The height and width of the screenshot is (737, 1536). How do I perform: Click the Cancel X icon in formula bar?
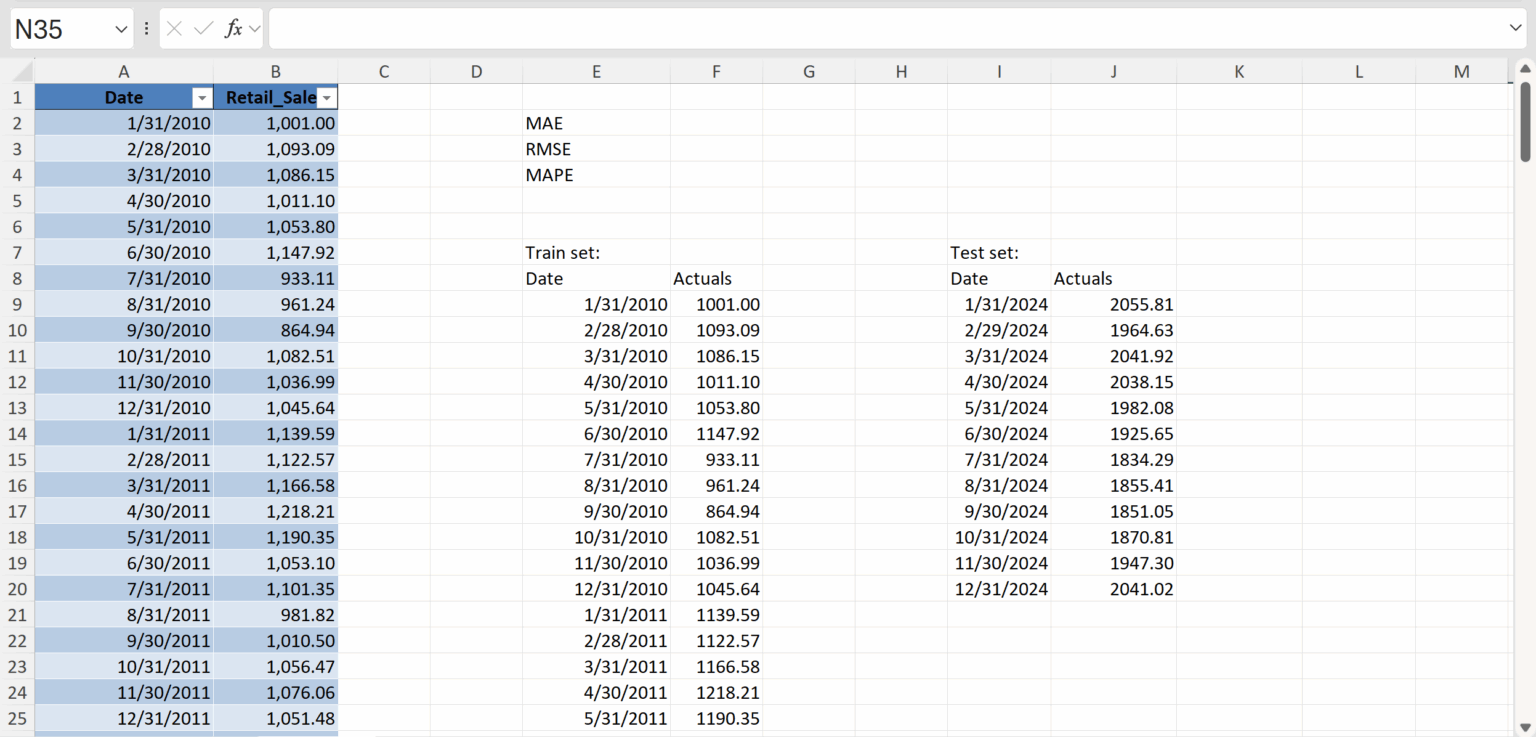(174, 29)
